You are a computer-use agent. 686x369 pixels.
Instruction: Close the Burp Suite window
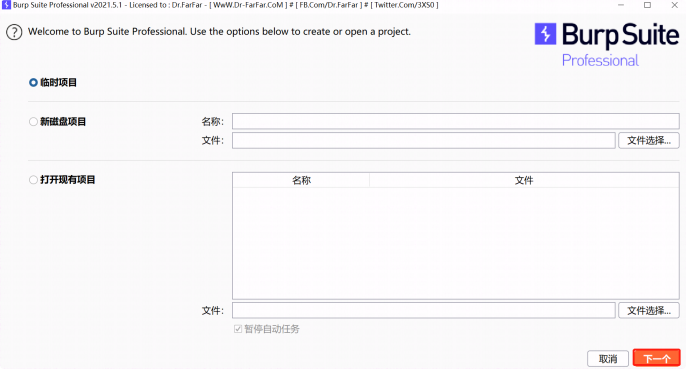point(674,5)
